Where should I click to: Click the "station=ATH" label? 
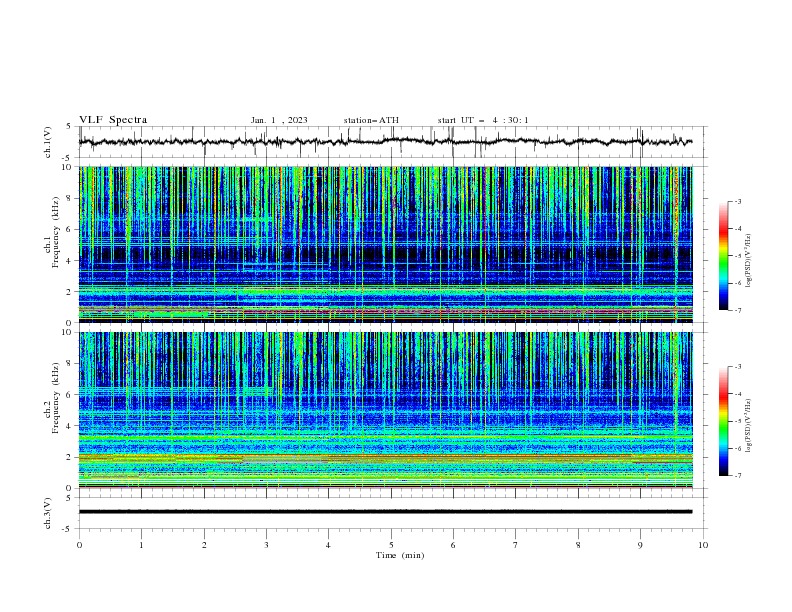pos(371,120)
